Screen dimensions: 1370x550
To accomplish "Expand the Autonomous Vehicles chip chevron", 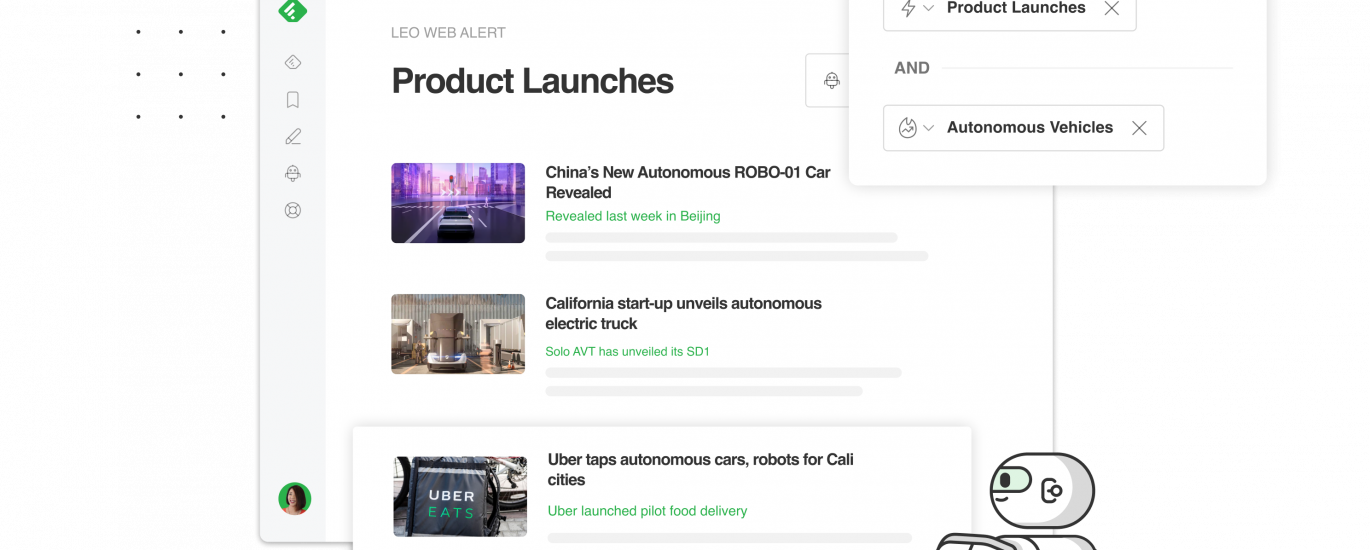I will (x=928, y=128).
